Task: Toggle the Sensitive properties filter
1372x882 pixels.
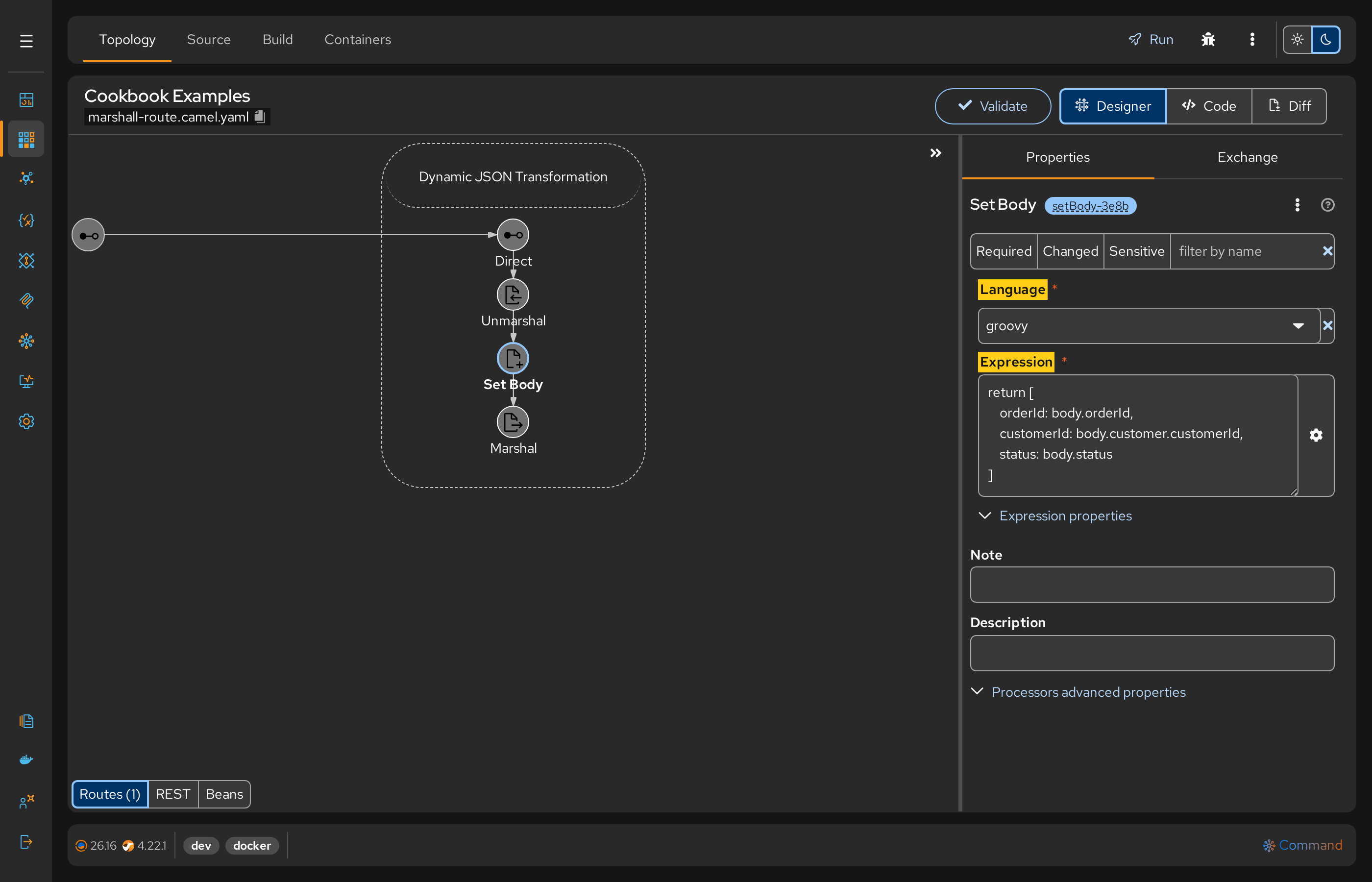Action: (x=1137, y=251)
